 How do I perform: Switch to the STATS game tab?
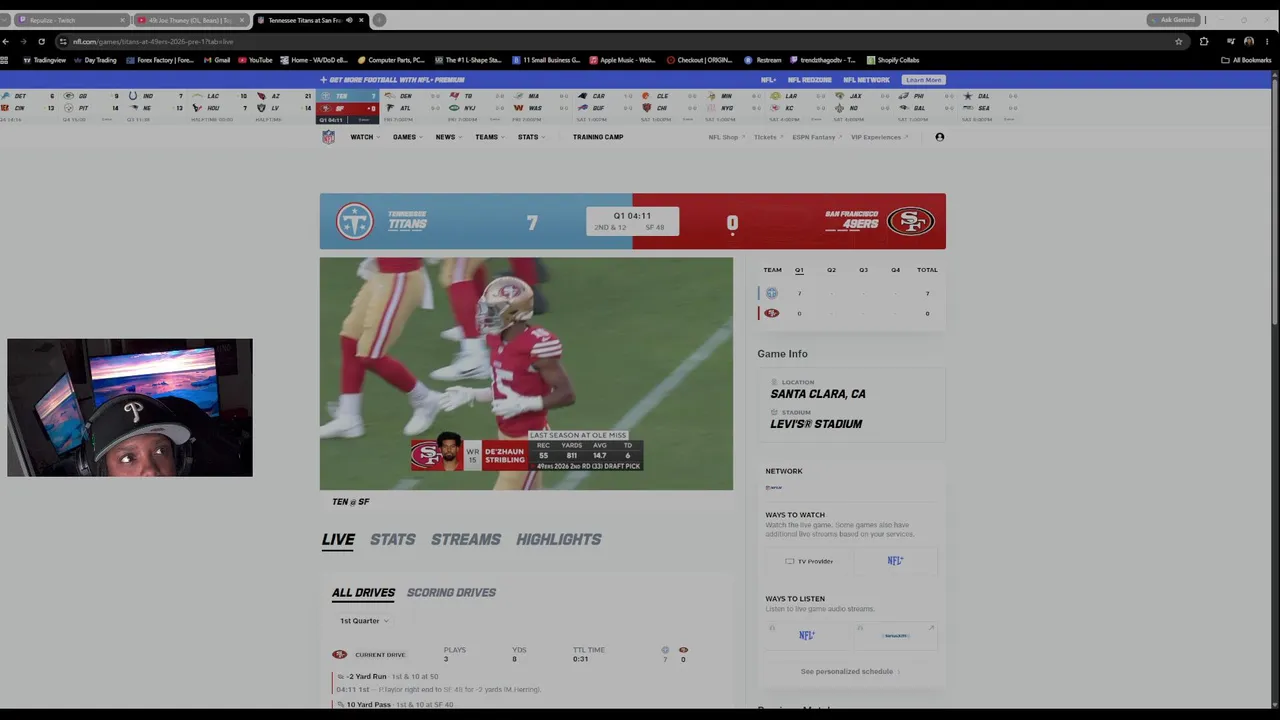tap(393, 539)
